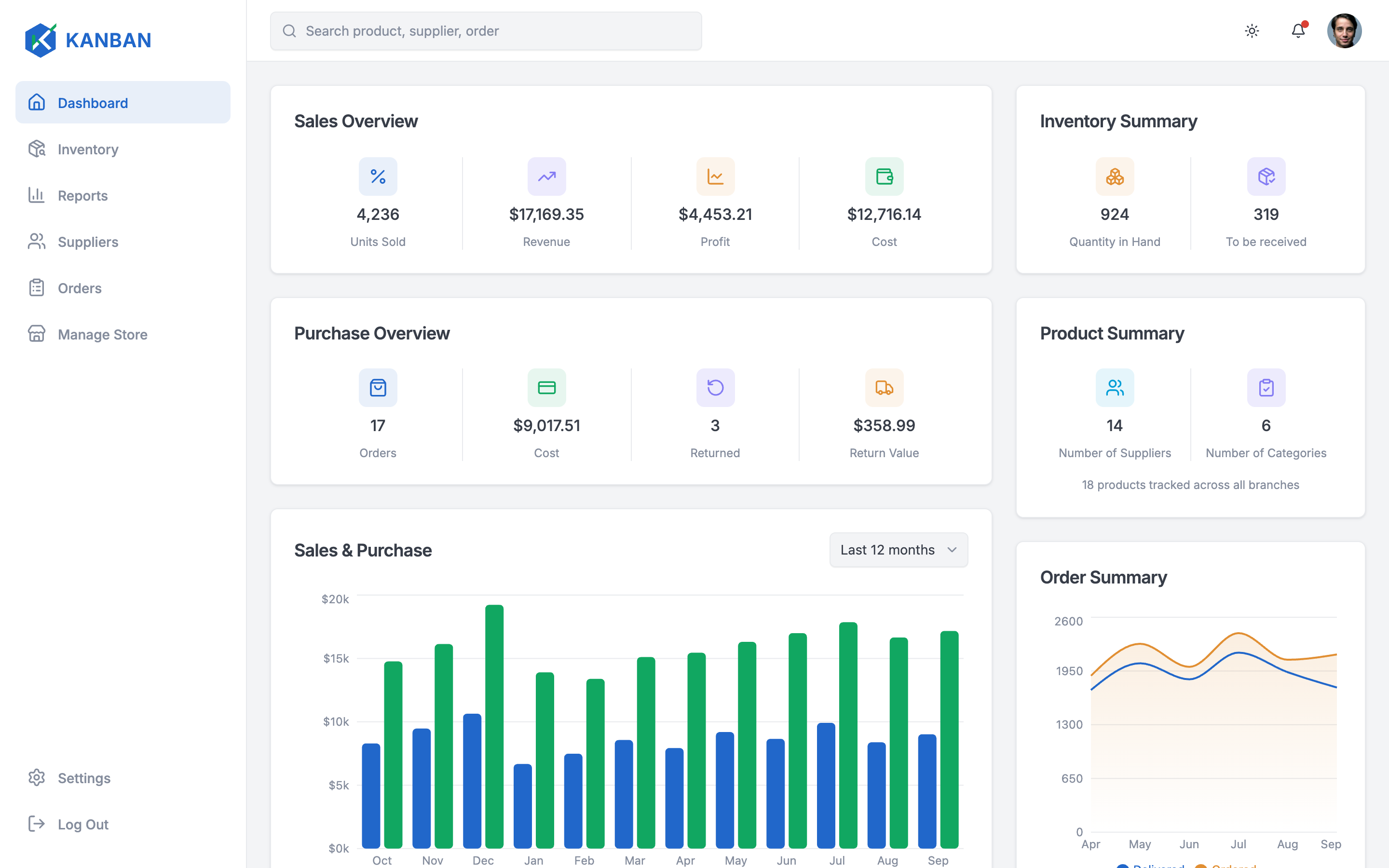Click the search magnifier icon
1389x868 pixels.
(x=289, y=31)
